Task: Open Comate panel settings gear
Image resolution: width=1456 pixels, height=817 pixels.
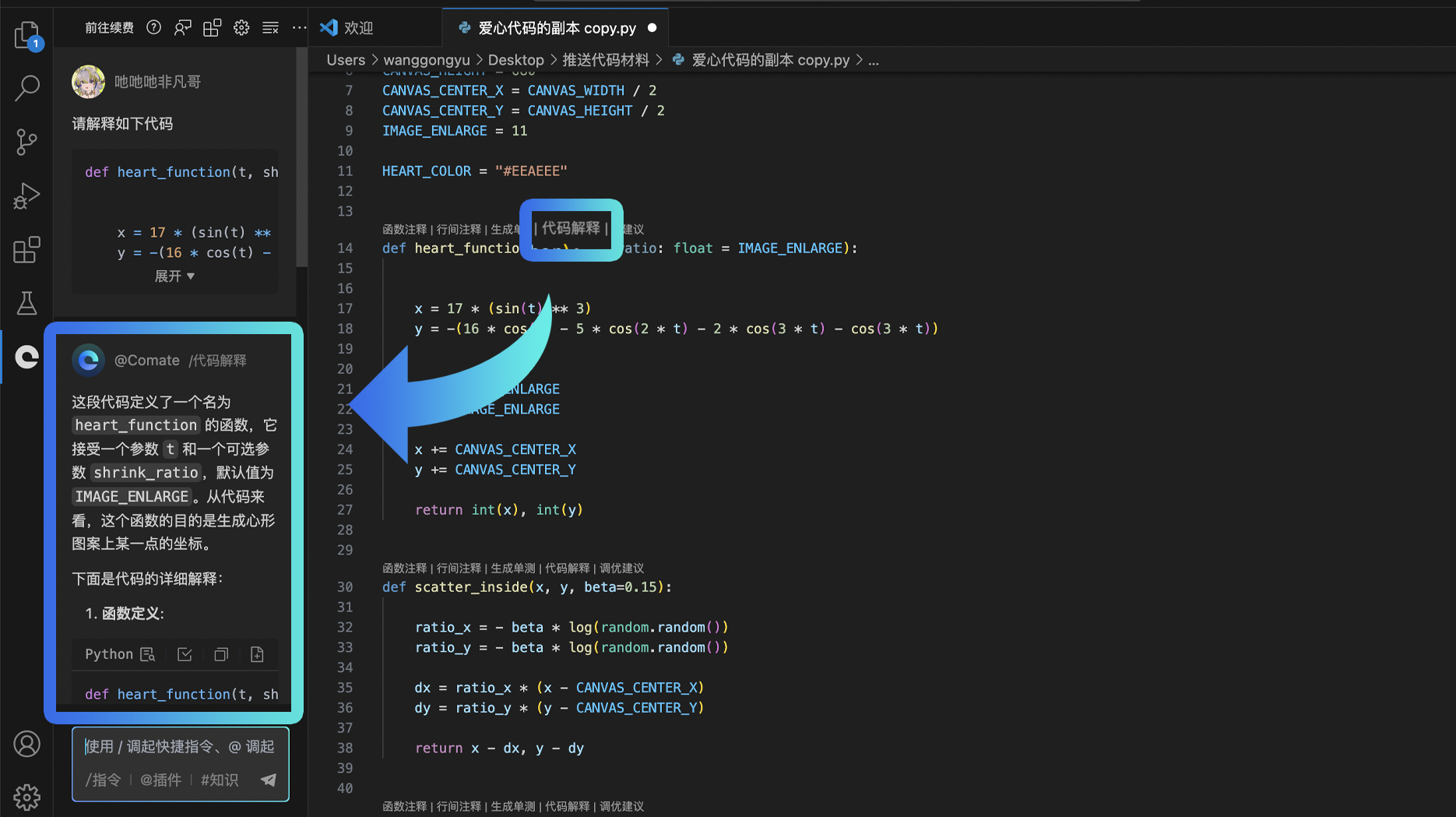Action: click(241, 28)
